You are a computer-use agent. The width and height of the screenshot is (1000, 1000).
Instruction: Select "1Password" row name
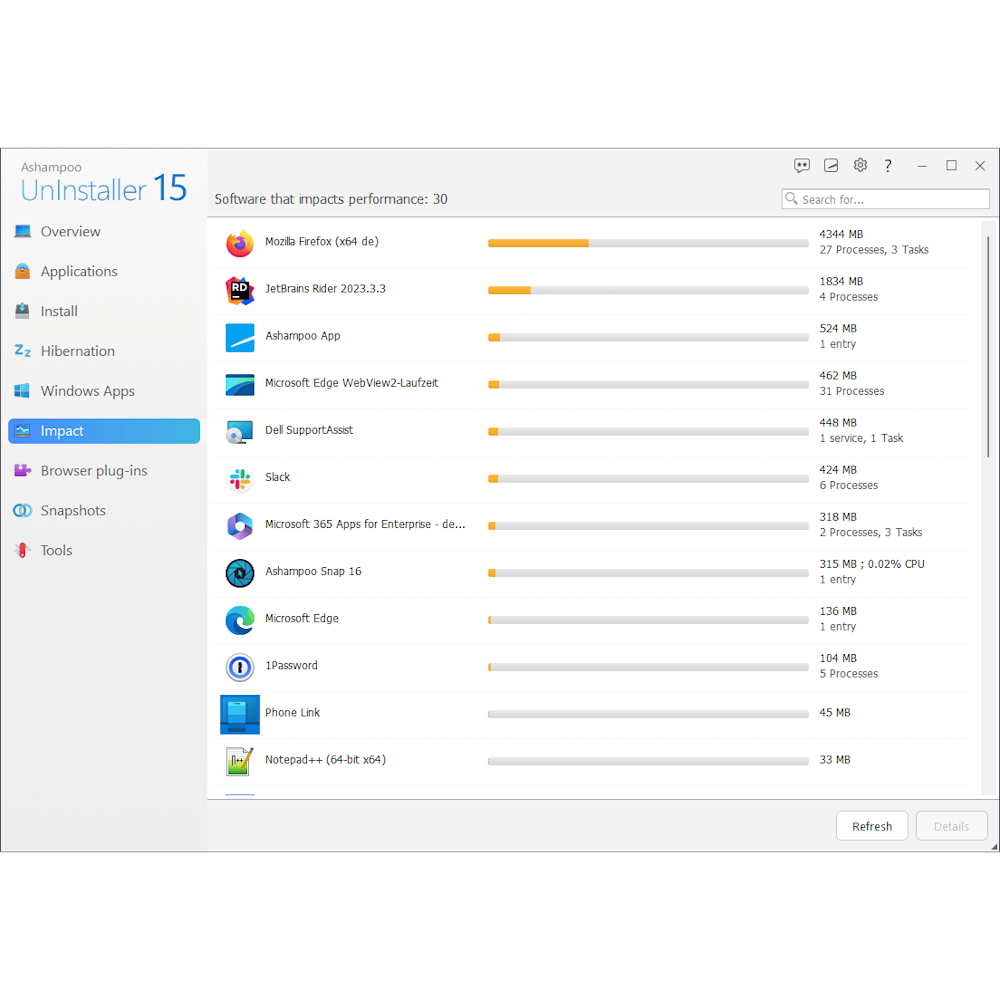291,665
